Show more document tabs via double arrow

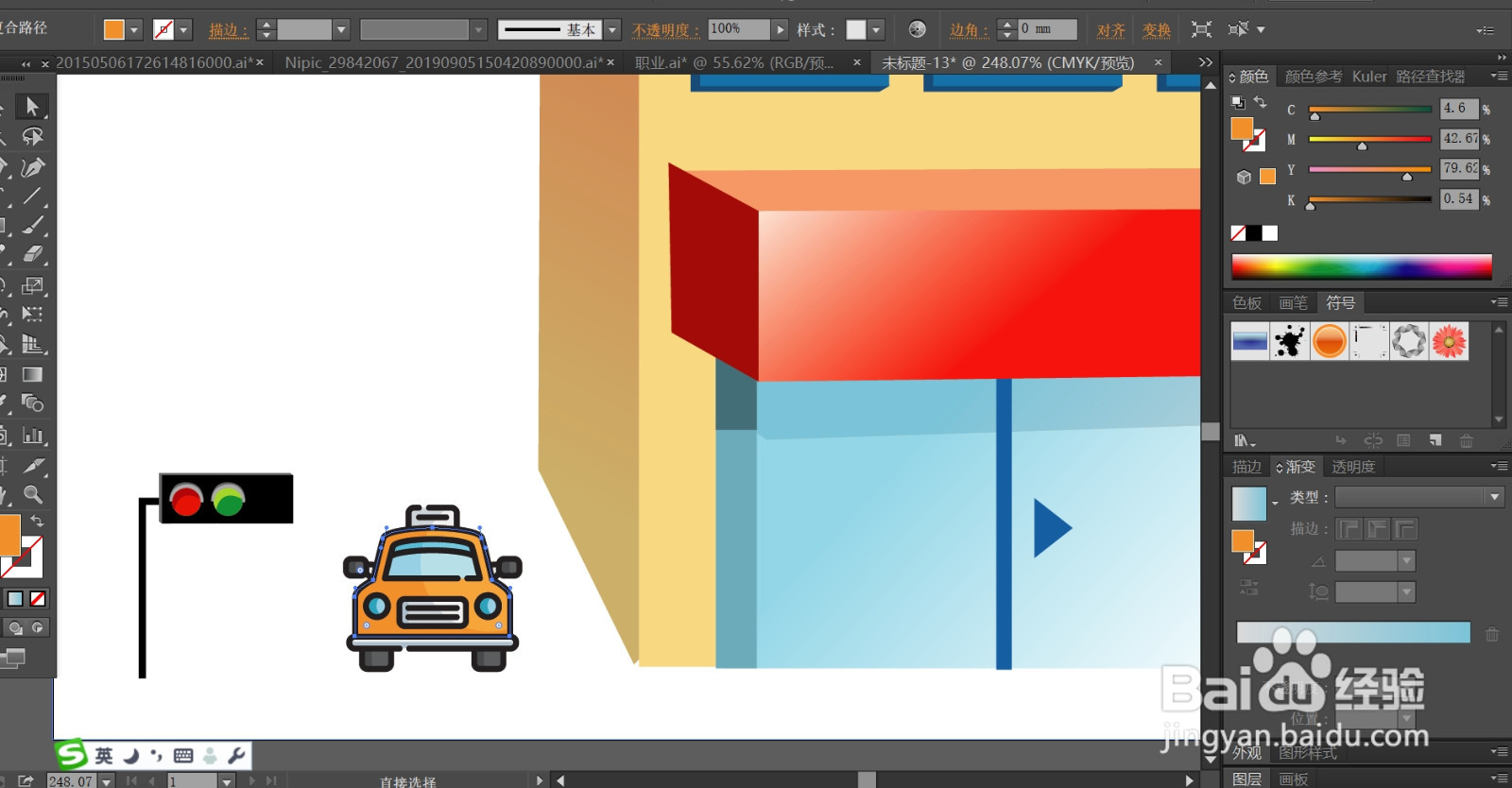click(1205, 62)
